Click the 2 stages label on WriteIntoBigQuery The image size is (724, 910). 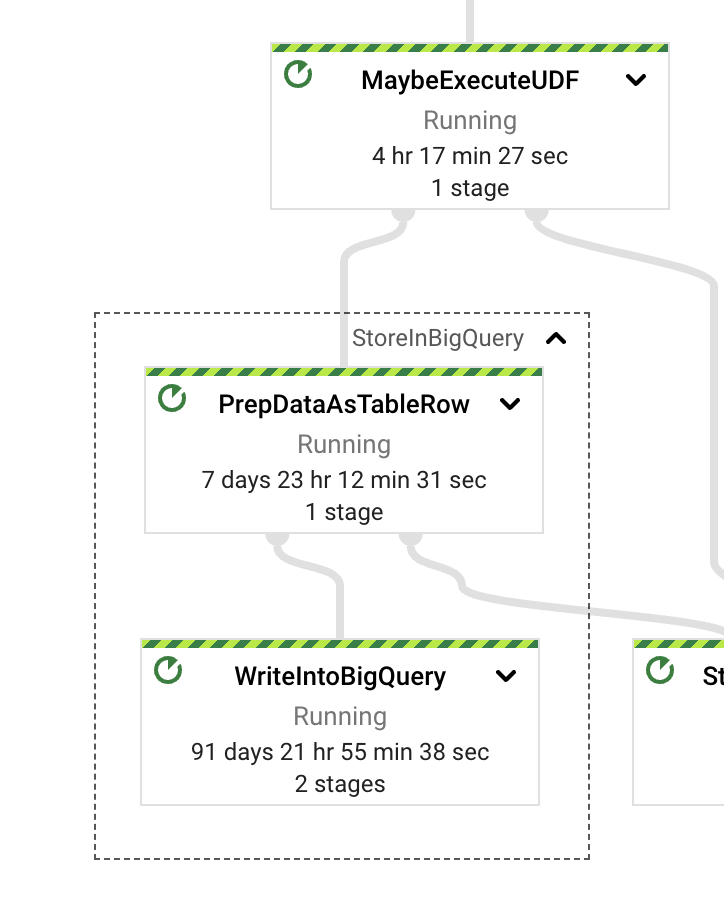coord(340,784)
